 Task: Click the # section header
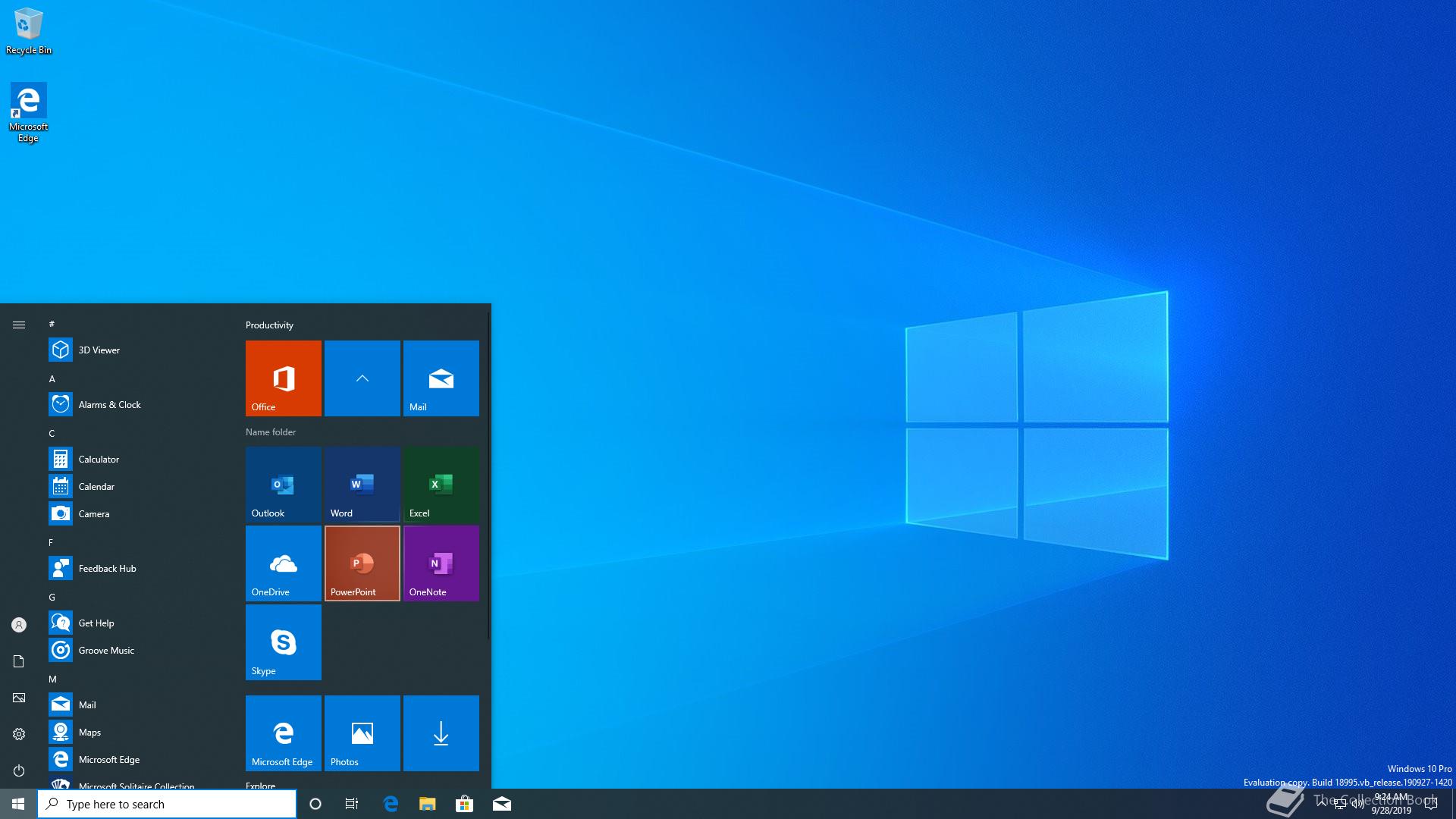(x=52, y=324)
